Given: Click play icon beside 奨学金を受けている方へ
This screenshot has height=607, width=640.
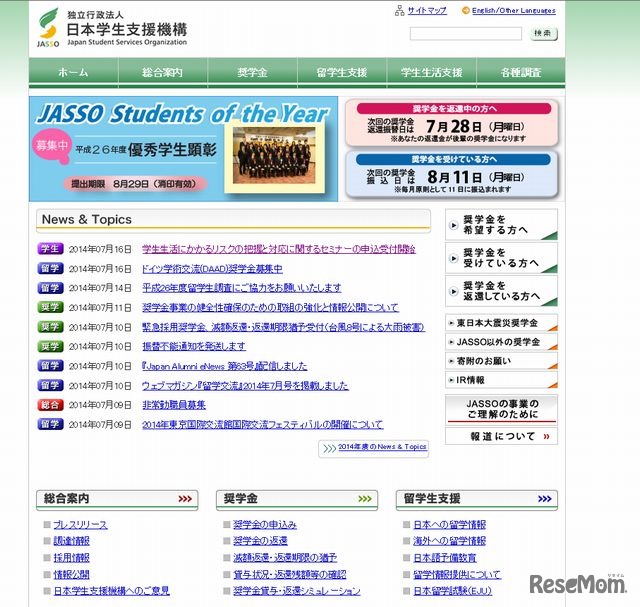Looking at the screenshot, I should click(x=453, y=258).
